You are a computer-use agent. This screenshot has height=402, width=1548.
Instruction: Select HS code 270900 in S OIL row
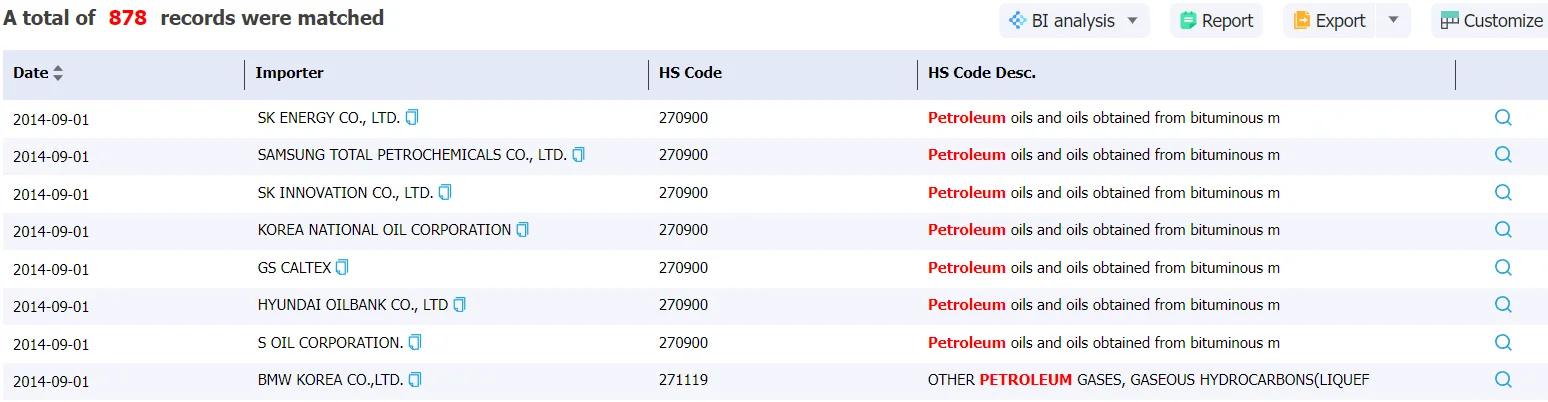pyautogui.click(x=683, y=342)
